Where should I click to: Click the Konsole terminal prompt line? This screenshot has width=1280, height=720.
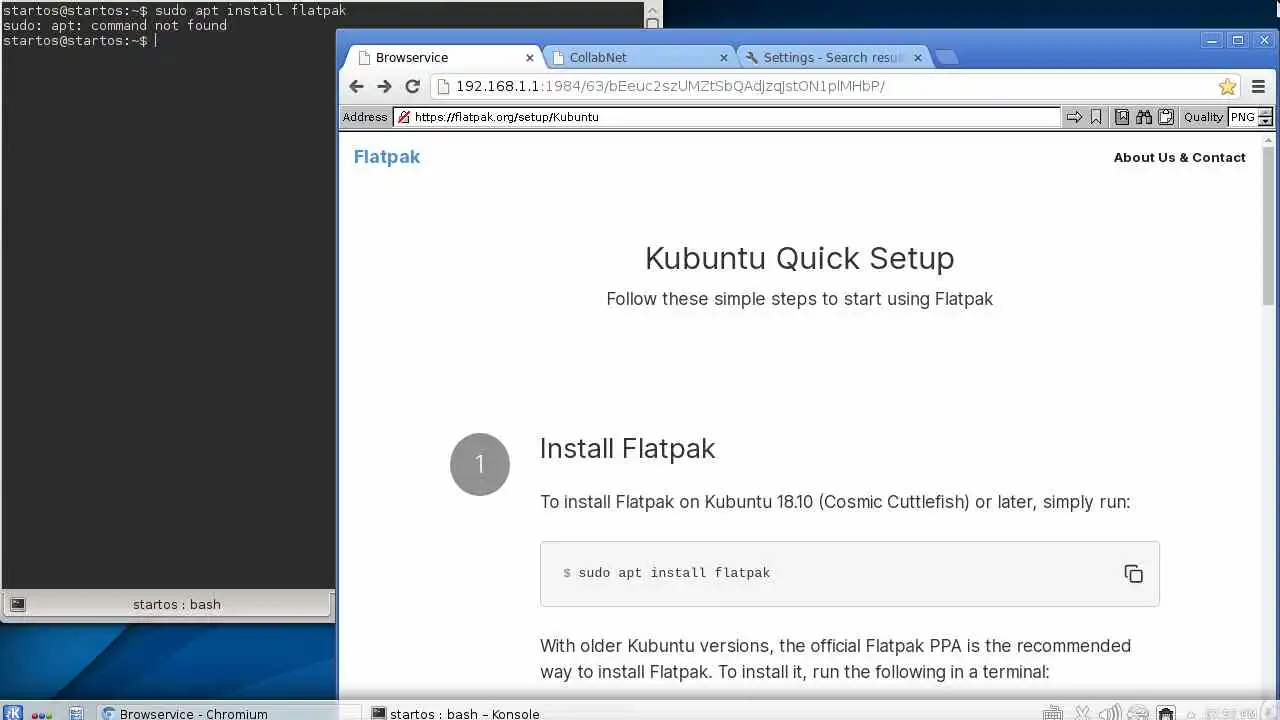[80, 41]
